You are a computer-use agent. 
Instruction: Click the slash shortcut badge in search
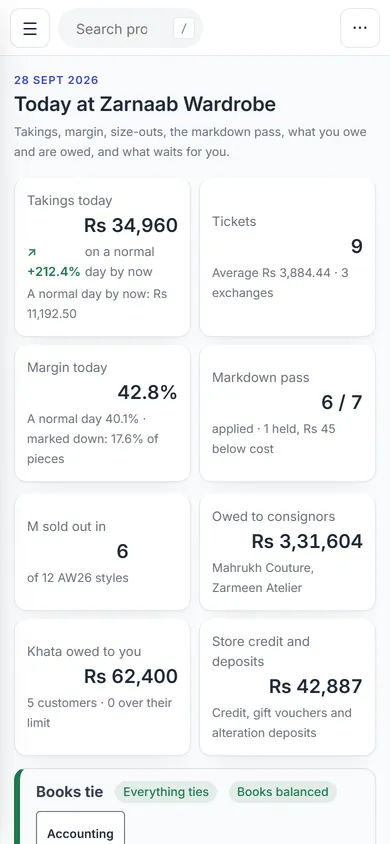(183, 29)
